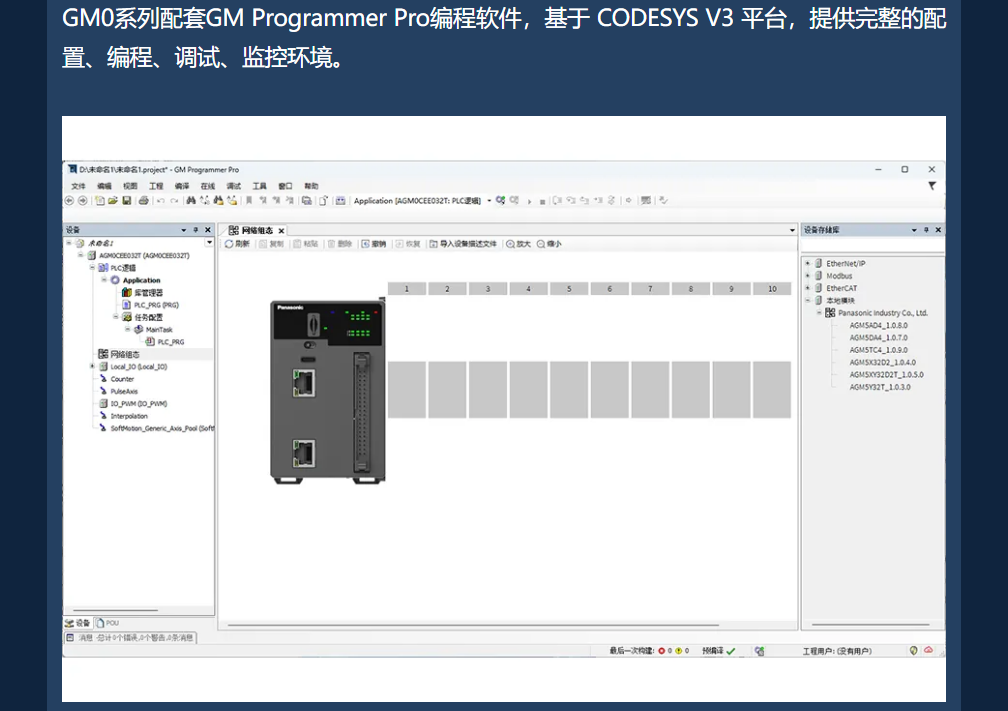
Task: Click the undo arrow in main toolbar
Action: 161,201
